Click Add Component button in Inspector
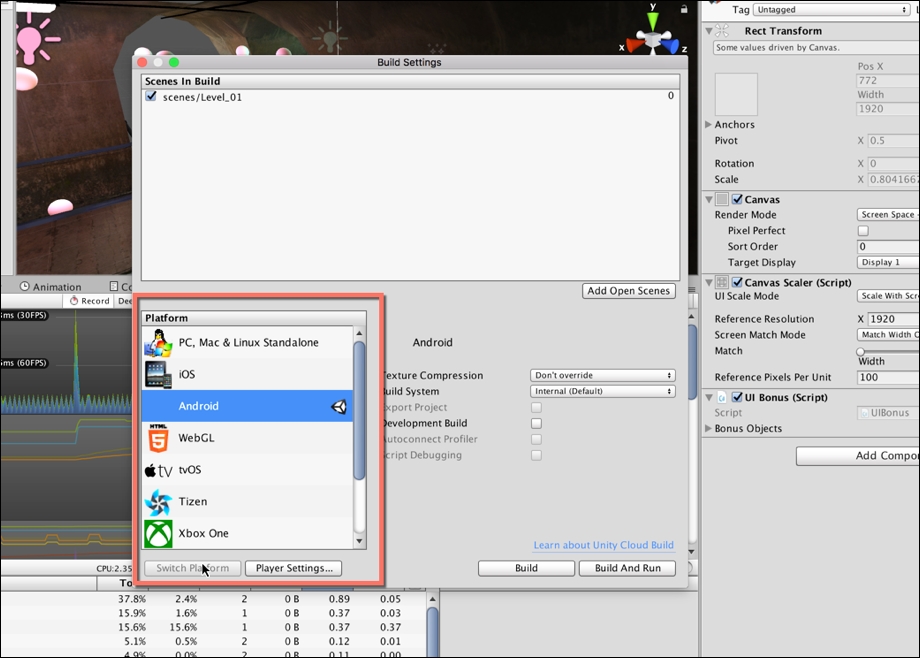Image resolution: width=920 pixels, height=658 pixels. pyautogui.click(x=858, y=455)
